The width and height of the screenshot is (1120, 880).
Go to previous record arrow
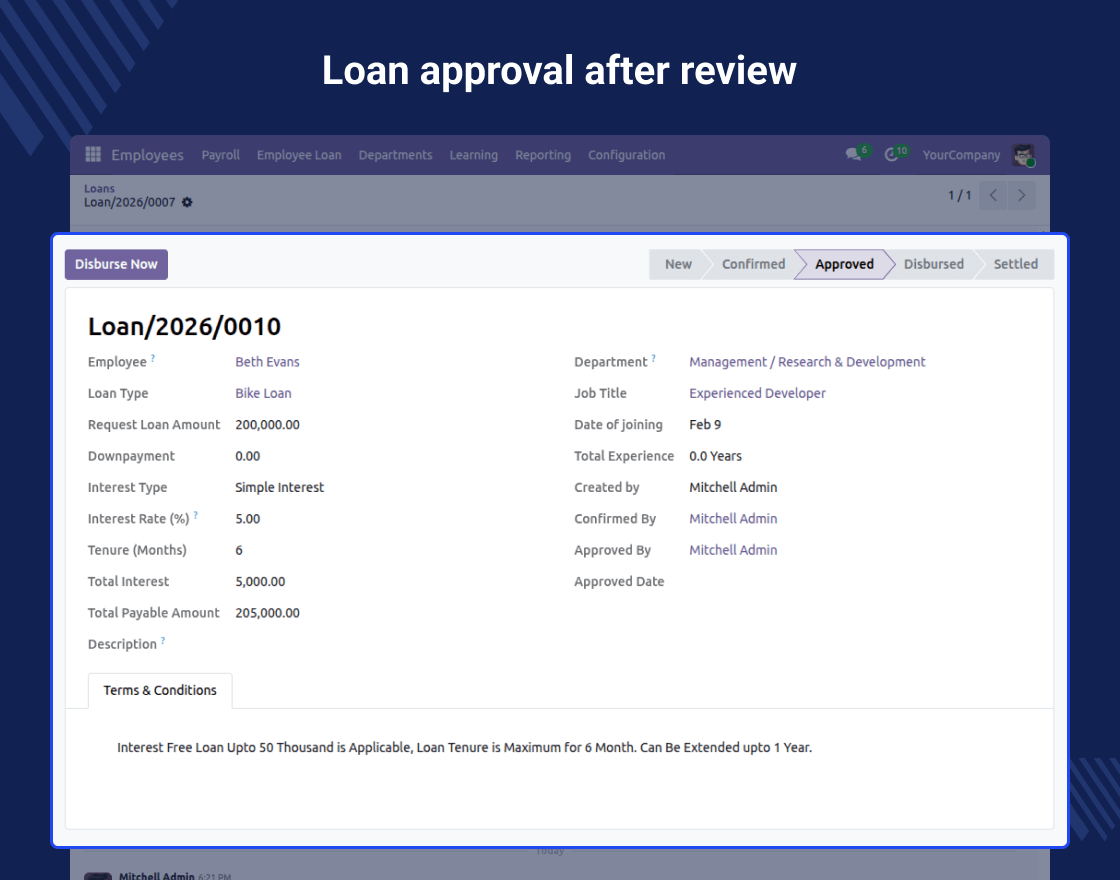click(x=993, y=195)
